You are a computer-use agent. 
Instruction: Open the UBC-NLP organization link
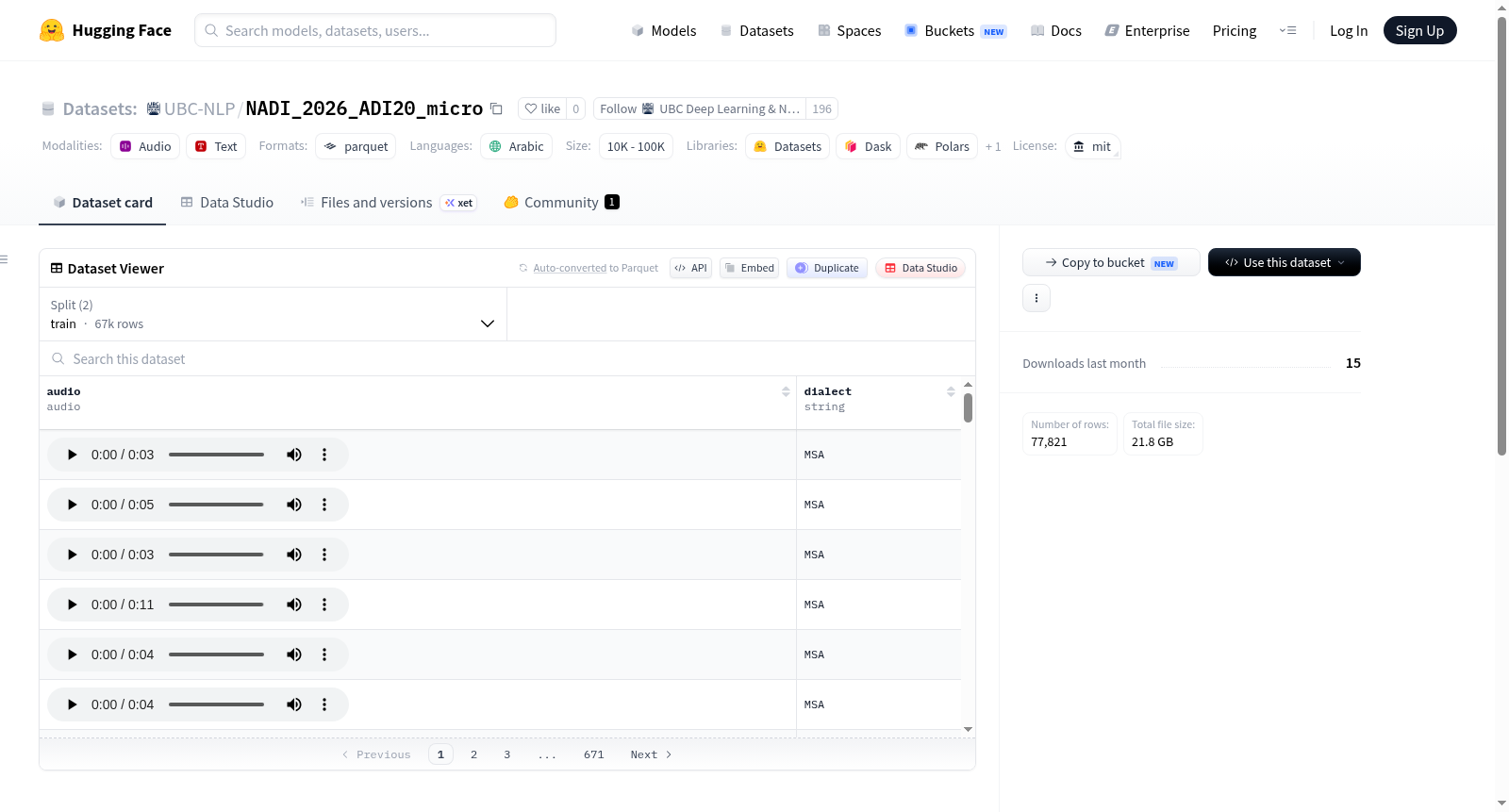199,108
